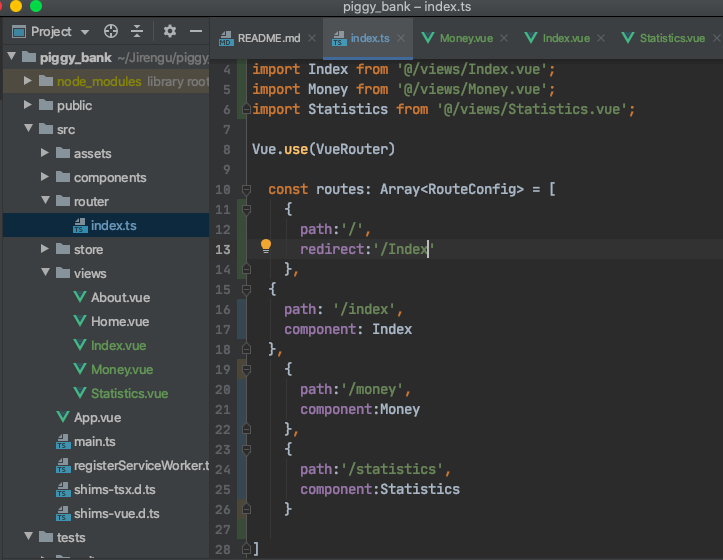Close the Money.vue tab
Viewport: 723px width, 560px height.
pyautogui.click(x=504, y=38)
